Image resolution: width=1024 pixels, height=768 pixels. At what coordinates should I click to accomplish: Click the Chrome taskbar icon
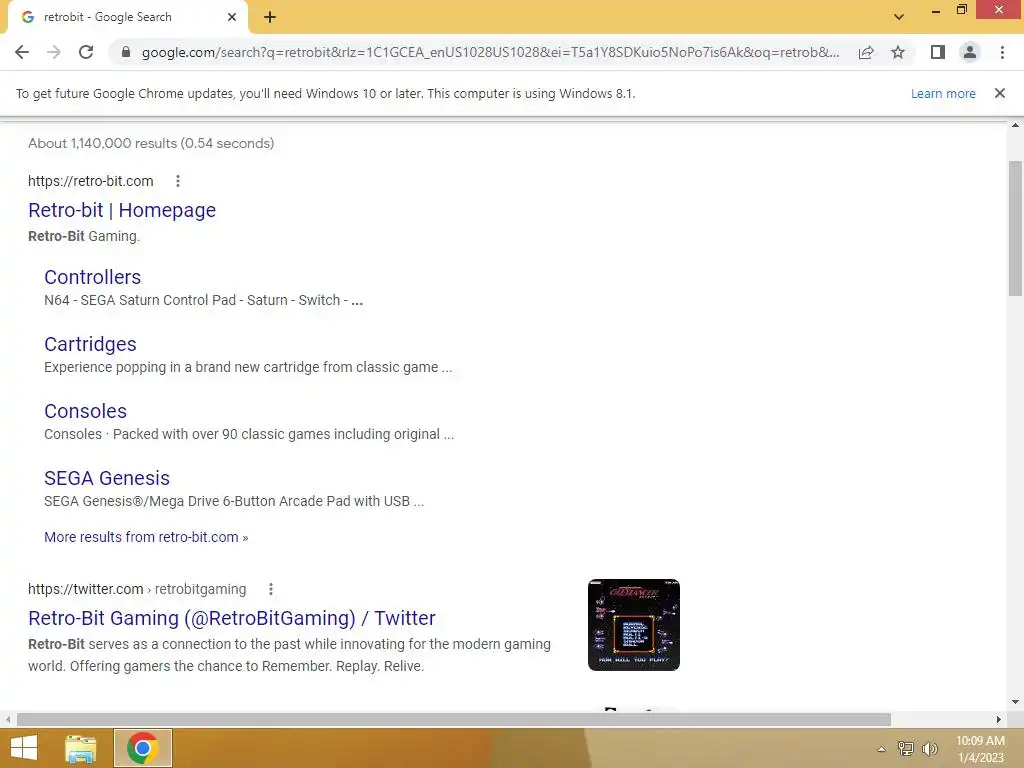point(143,748)
